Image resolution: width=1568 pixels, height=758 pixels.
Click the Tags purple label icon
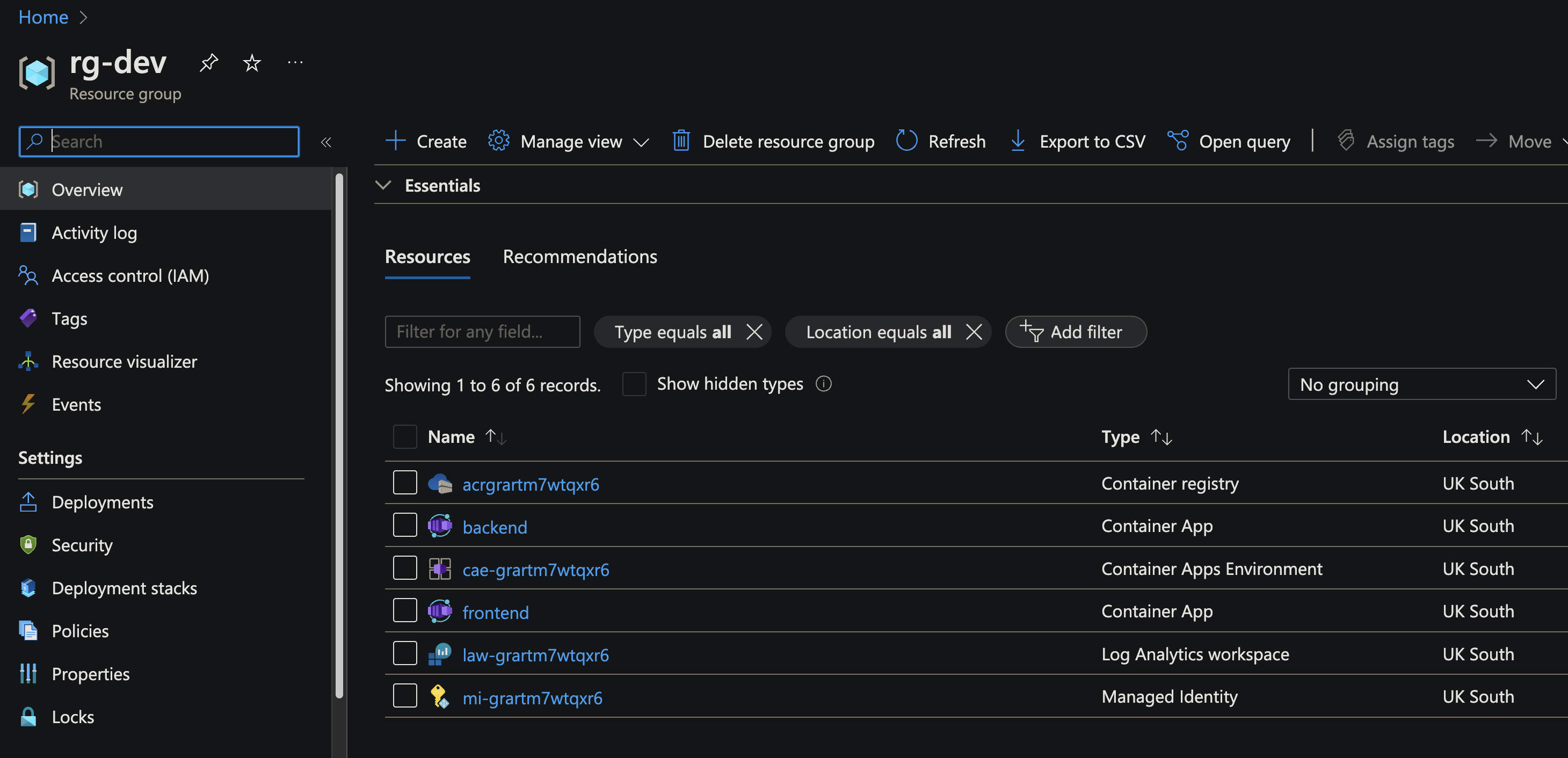(x=28, y=318)
